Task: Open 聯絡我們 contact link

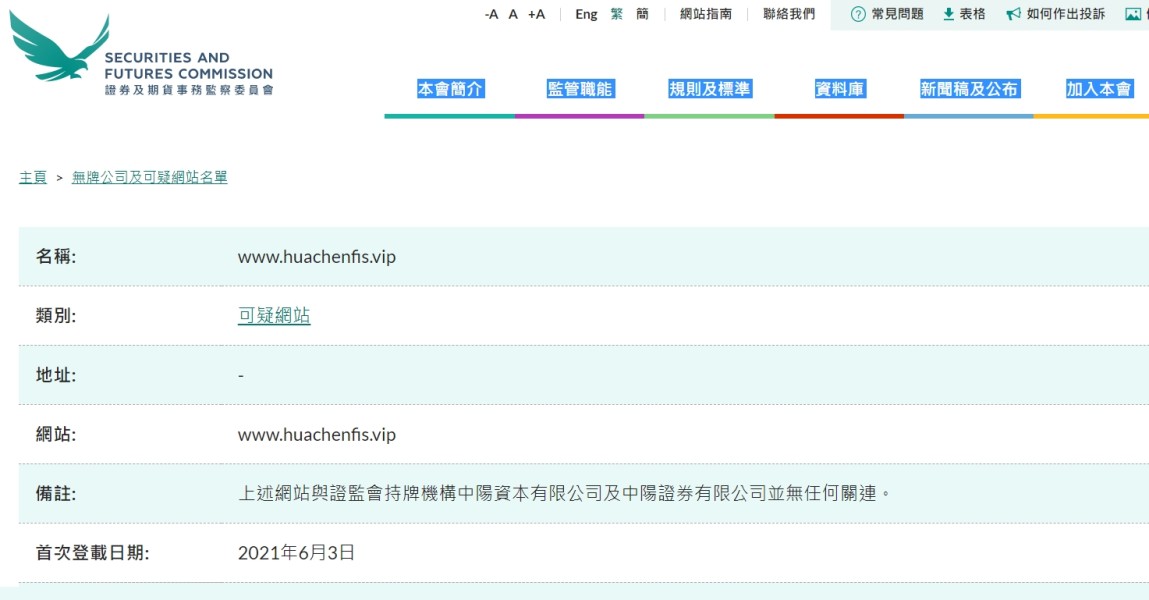Action: point(789,14)
